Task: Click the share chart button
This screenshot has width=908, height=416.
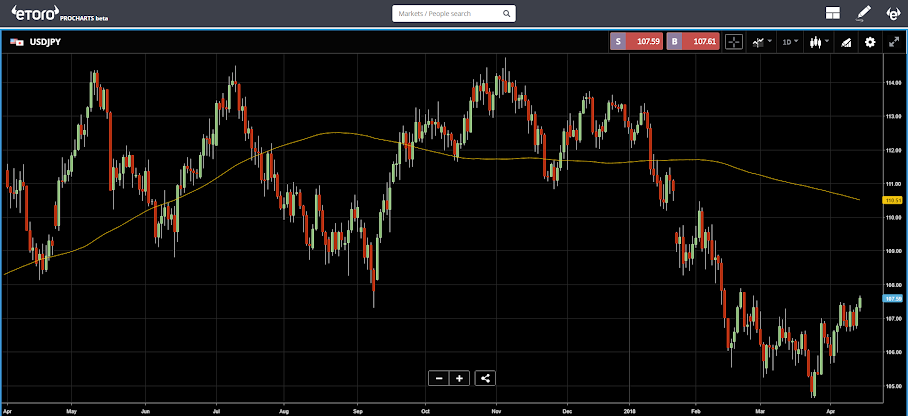Action: [485, 378]
